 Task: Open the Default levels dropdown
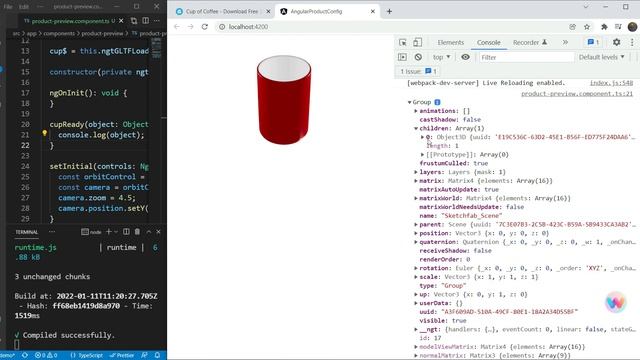601,57
